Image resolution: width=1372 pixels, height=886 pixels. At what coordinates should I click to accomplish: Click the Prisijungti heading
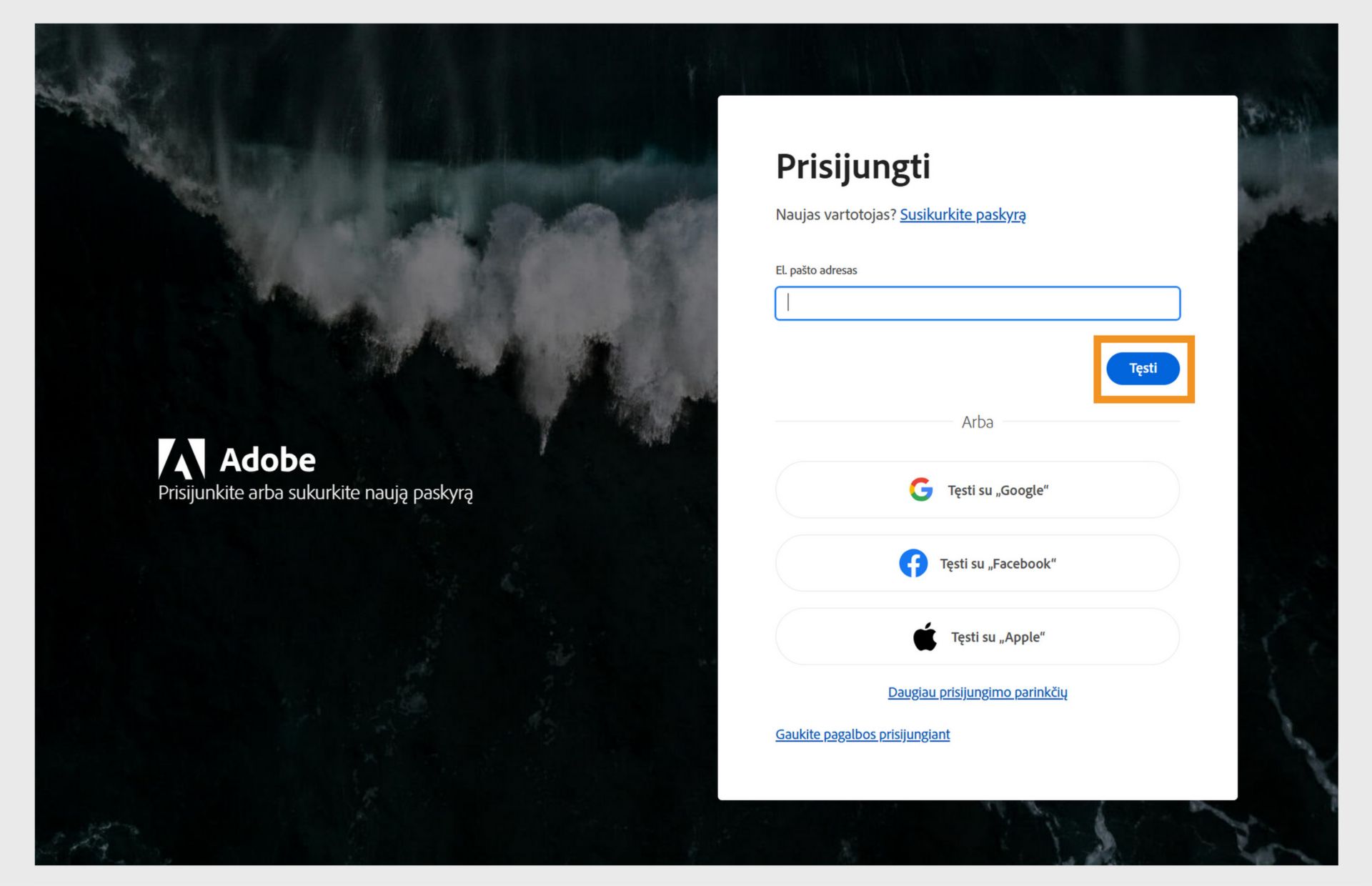point(853,167)
